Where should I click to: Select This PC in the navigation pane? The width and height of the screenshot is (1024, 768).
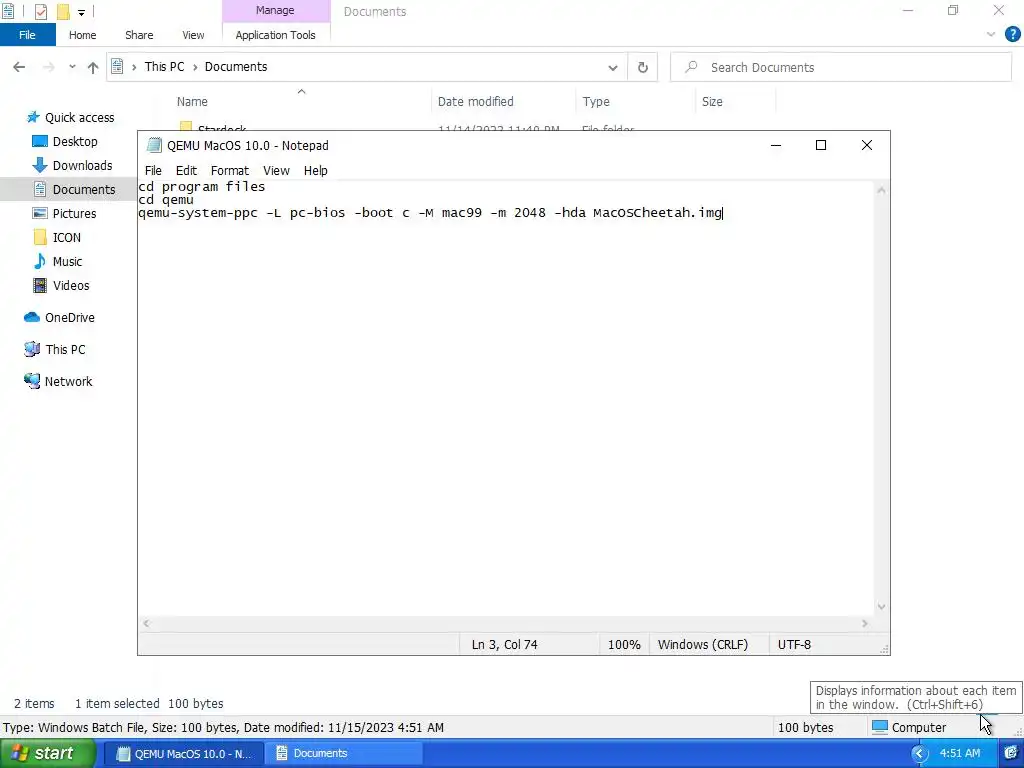(65, 349)
